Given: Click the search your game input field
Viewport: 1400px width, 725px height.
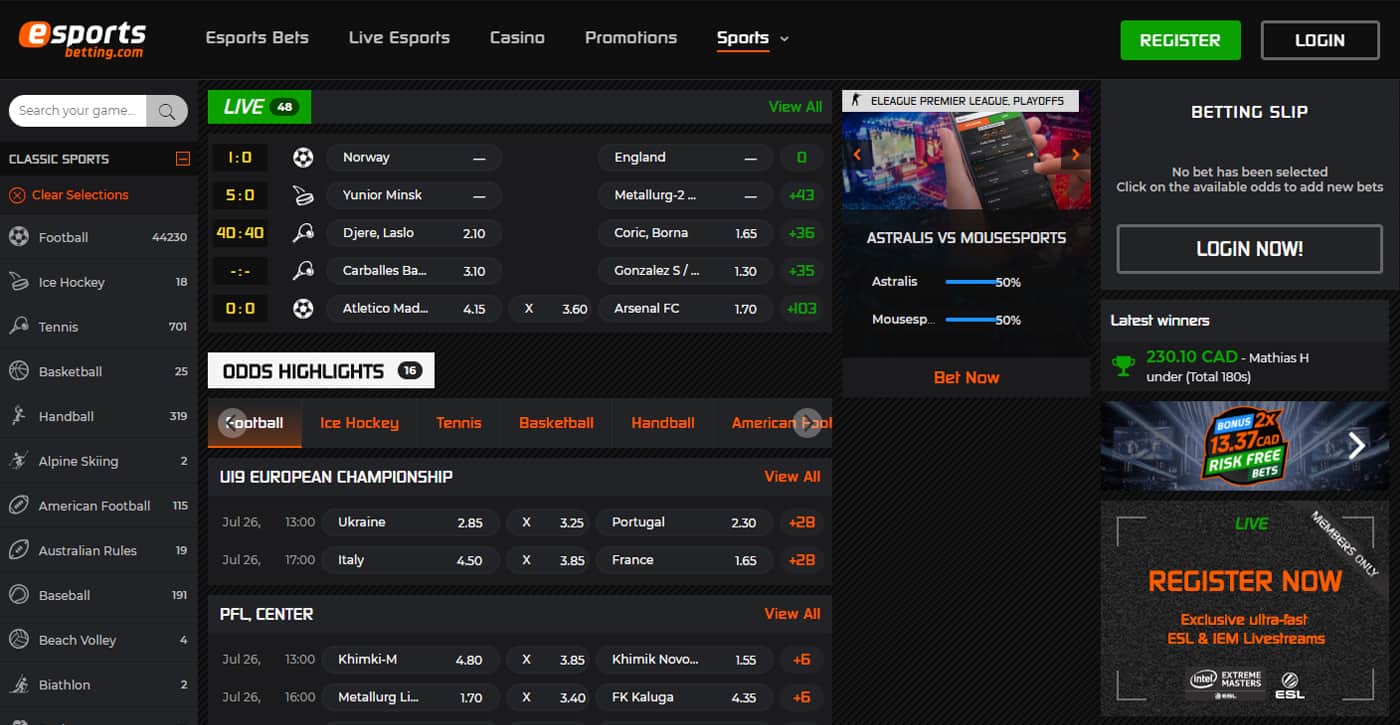Looking at the screenshot, I should click(x=78, y=111).
